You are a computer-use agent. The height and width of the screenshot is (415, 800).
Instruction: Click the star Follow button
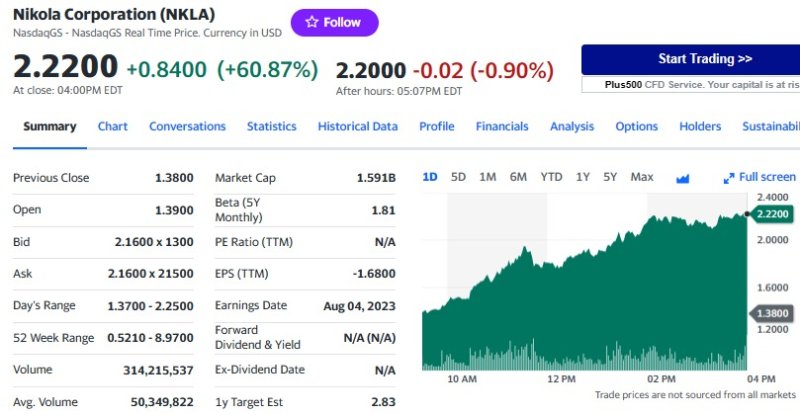pos(334,23)
